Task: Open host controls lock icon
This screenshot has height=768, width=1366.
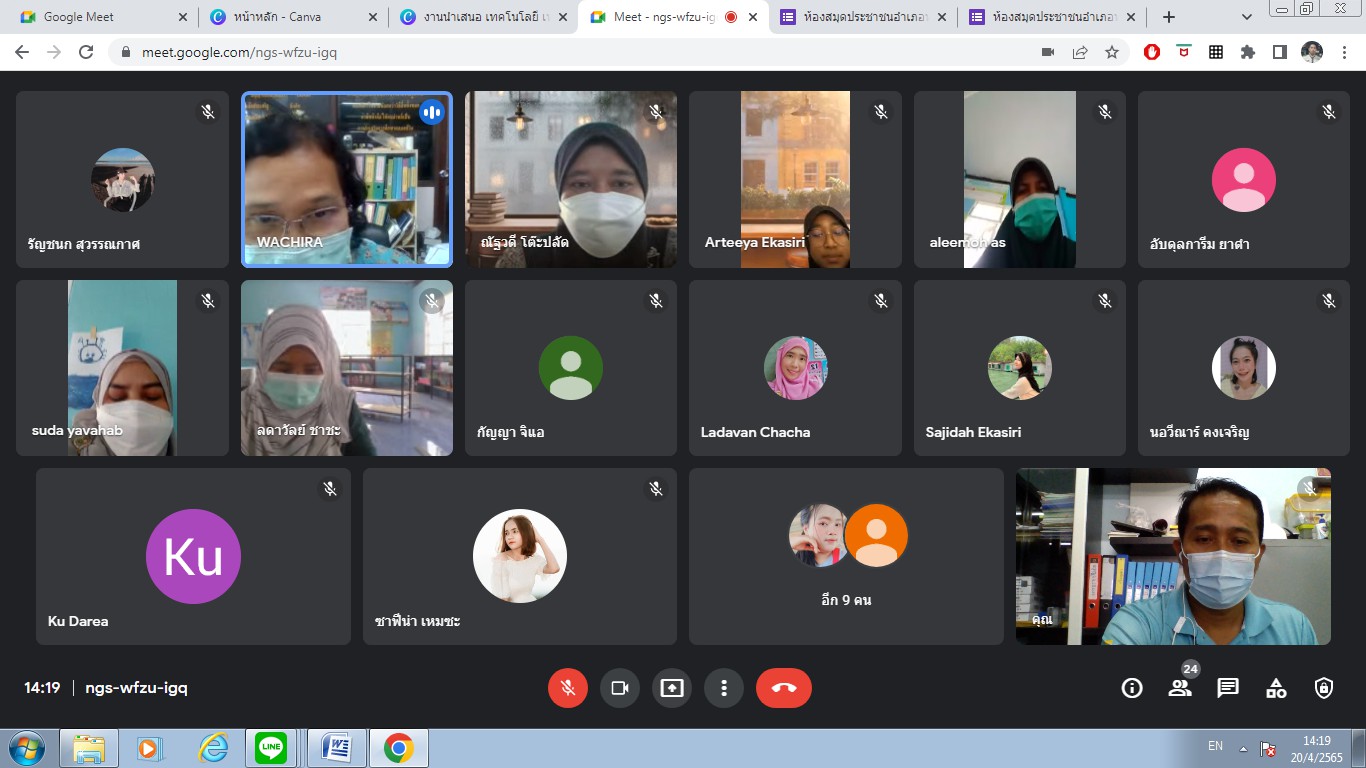Action: tap(1324, 688)
